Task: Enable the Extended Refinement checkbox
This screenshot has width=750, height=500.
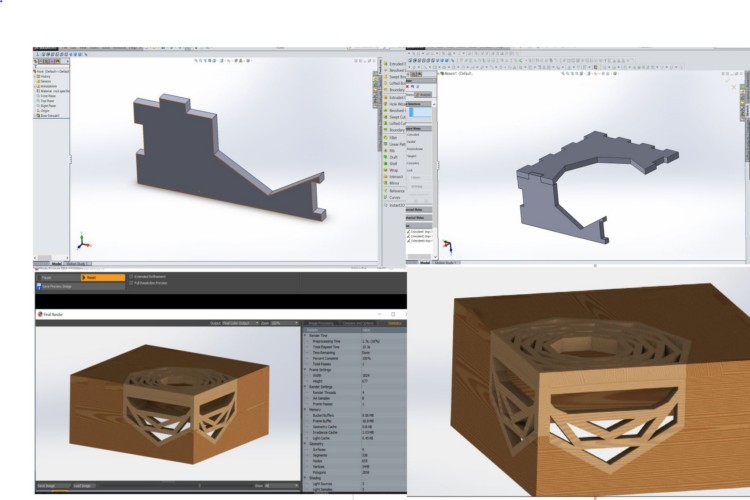Action: (x=131, y=277)
